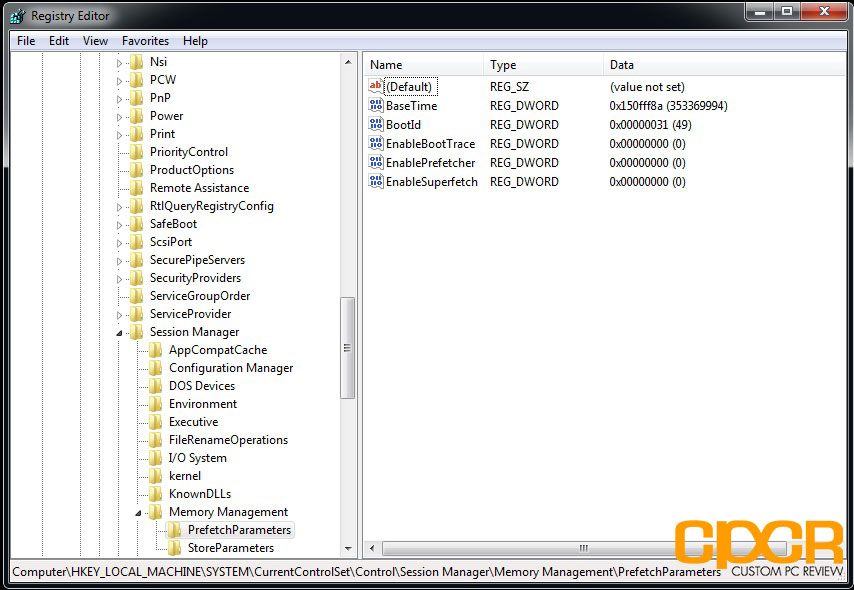Expand the Nsi key
854x590 pixels.
(119, 63)
